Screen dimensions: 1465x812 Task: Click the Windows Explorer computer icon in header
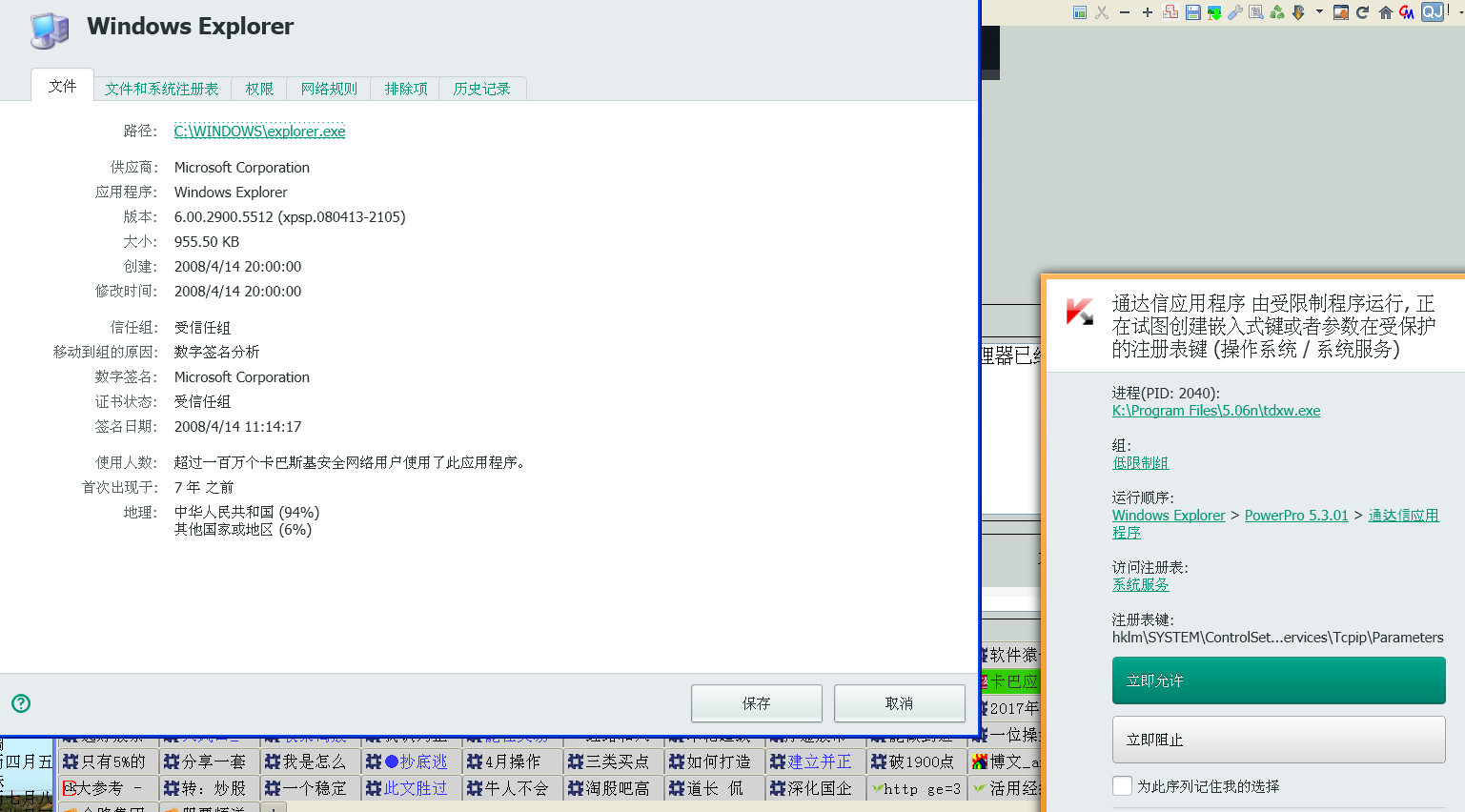click(x=50, y=30)
